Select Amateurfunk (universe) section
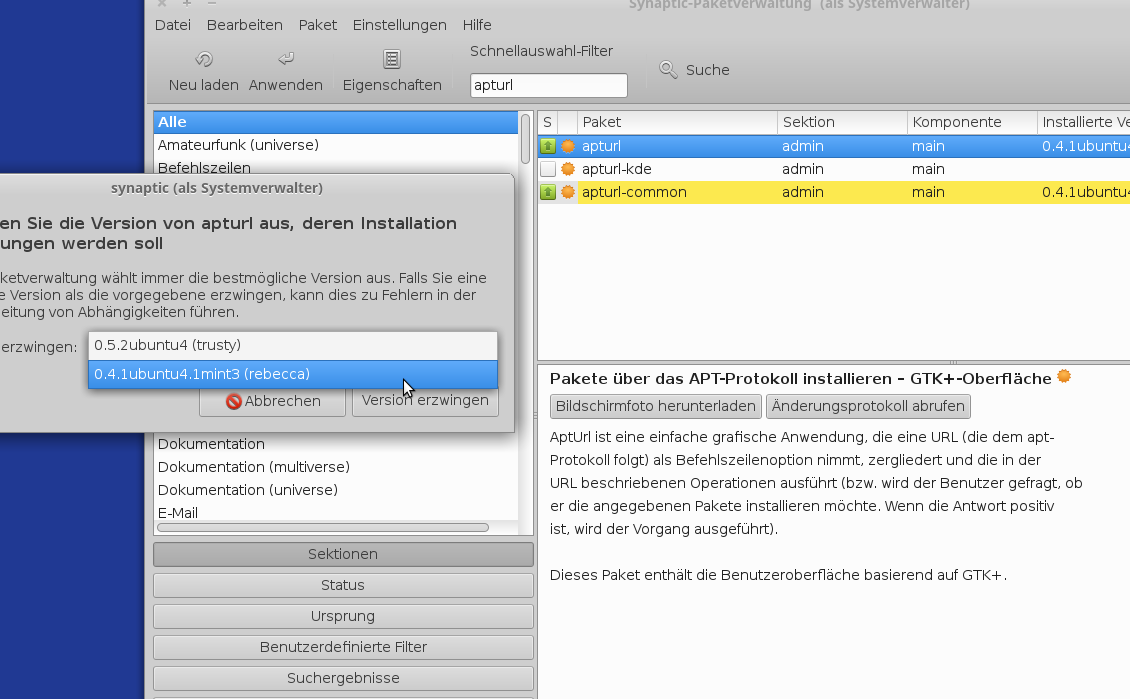 (336, 145)
